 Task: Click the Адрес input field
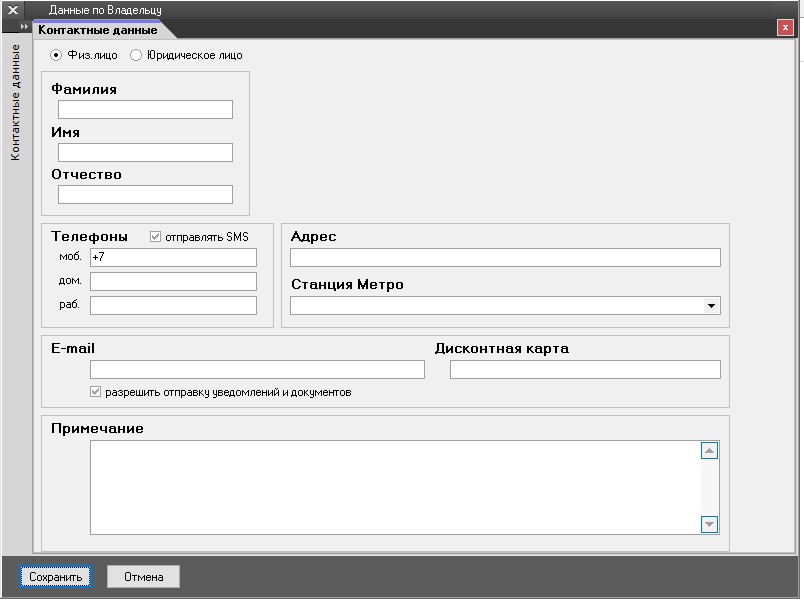[x=505, y=258]
